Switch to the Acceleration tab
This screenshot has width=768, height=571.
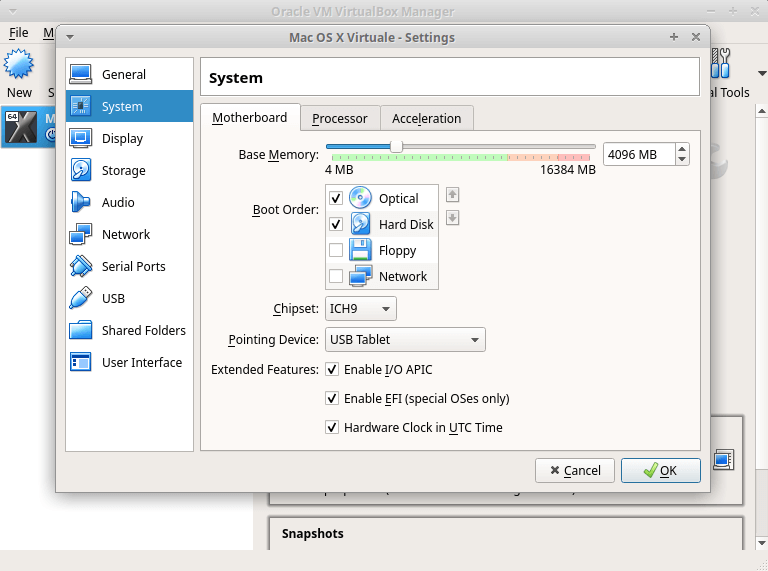click(427, 119)
